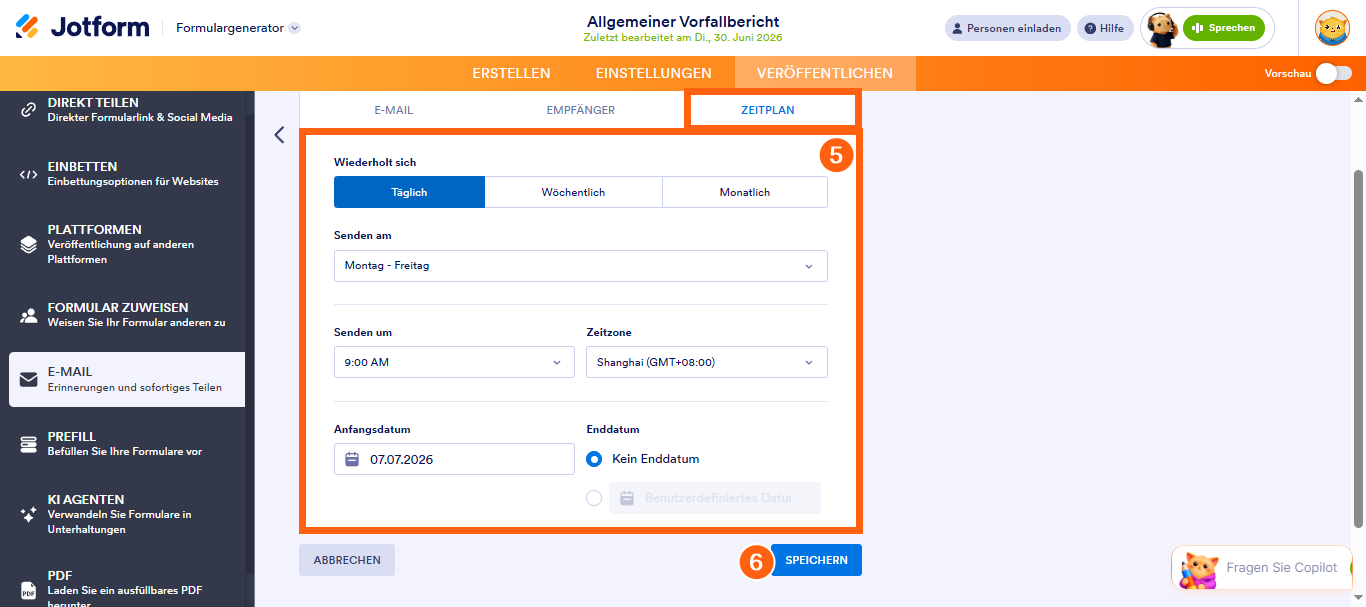Open the VERÖFFENTLICHEN tab
Viewport: 1366px width, 607px height.
click(825, 73)
